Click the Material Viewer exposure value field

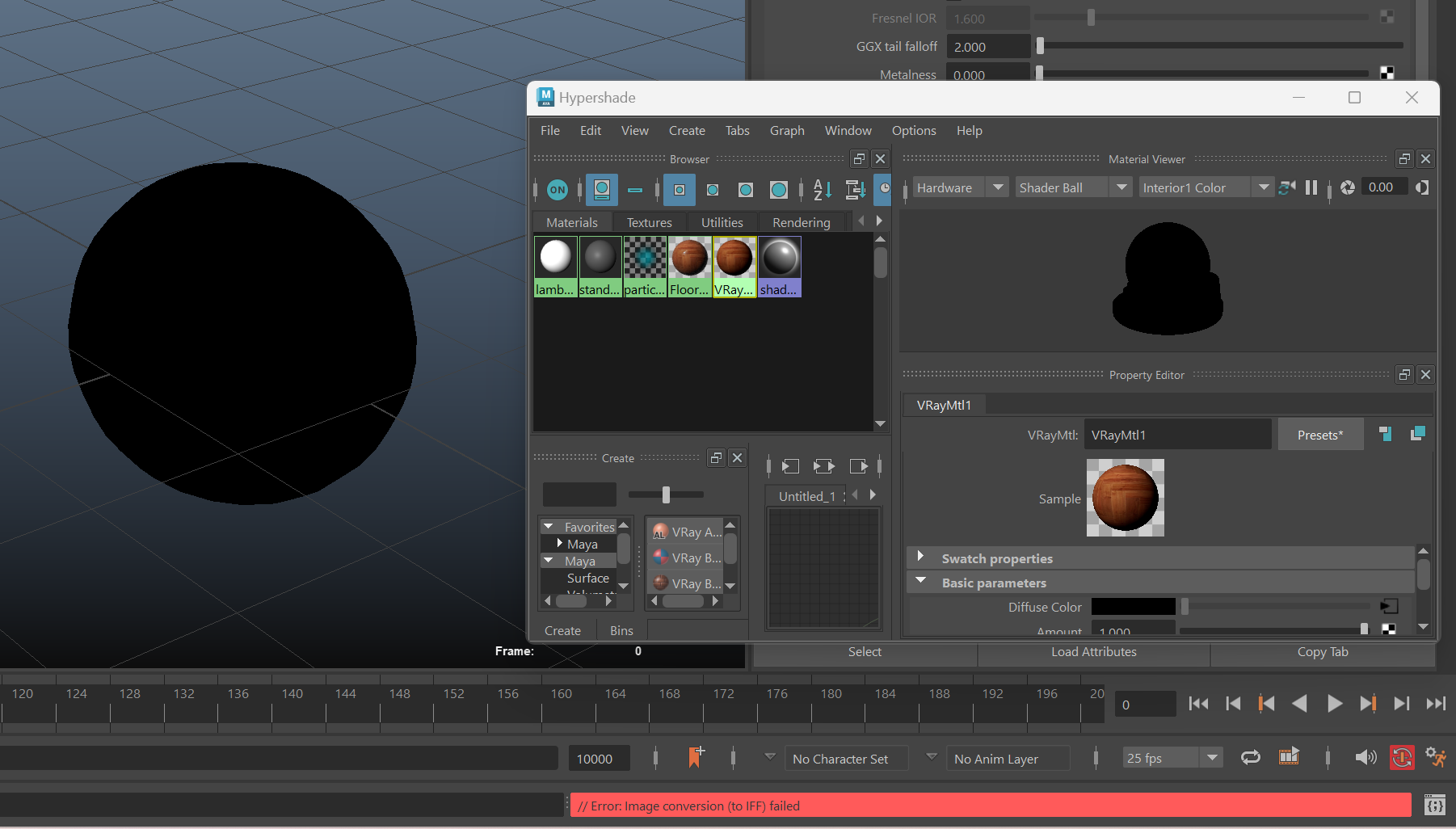pyautogui.click(x=1385, y=187)
